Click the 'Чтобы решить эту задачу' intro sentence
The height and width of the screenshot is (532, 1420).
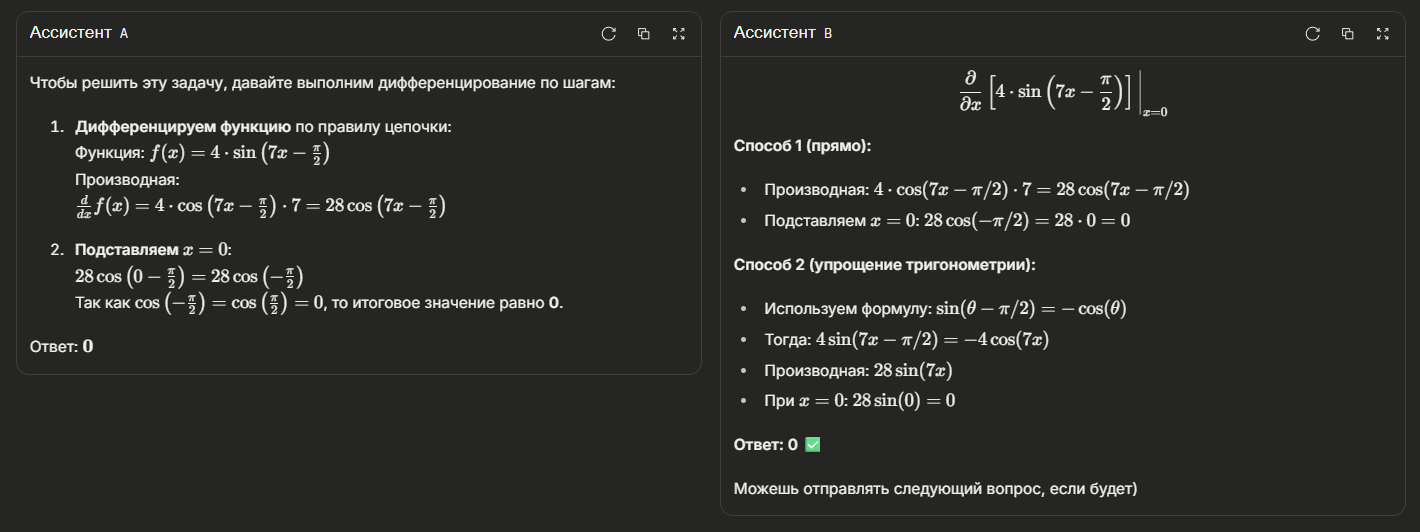pos(322,82)
